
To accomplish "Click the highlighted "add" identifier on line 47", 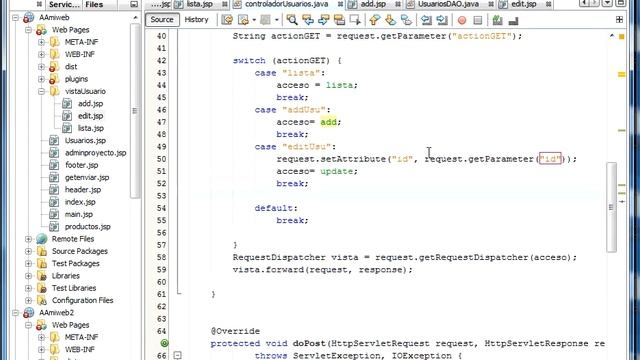I will (328, 122).
